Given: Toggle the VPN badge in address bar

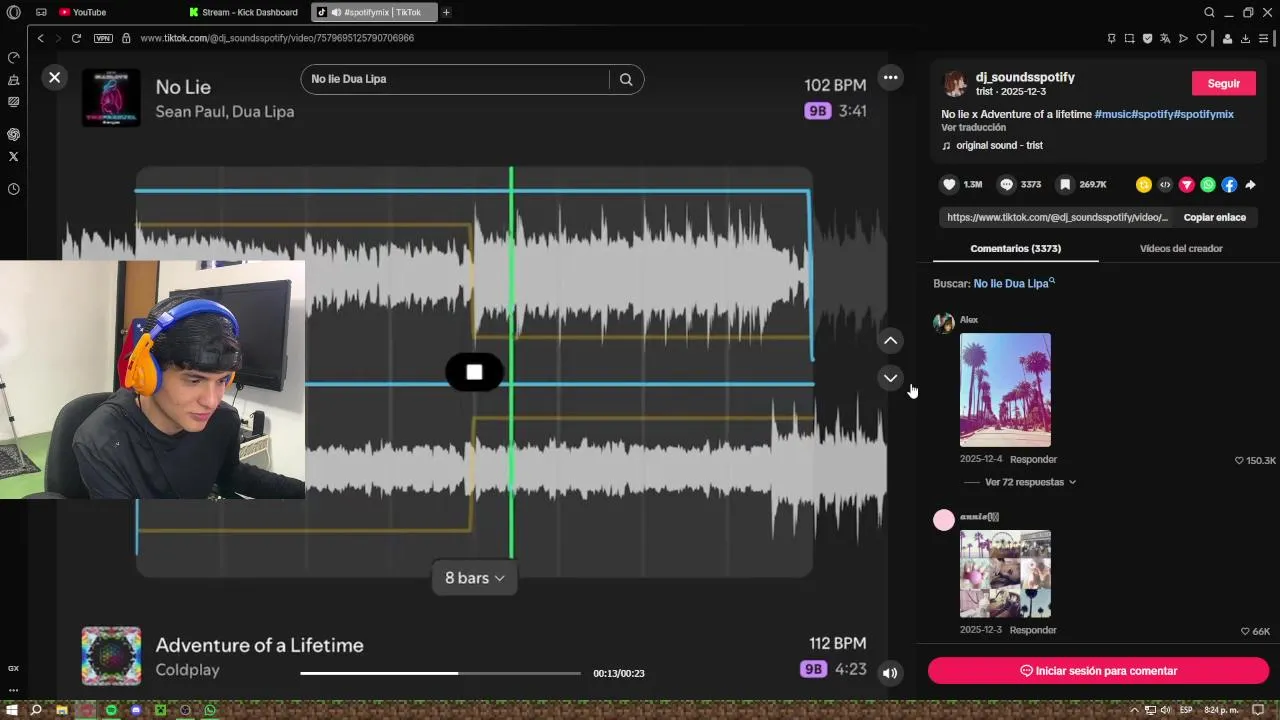Looking at the screenshot, I should coord(103,38).
